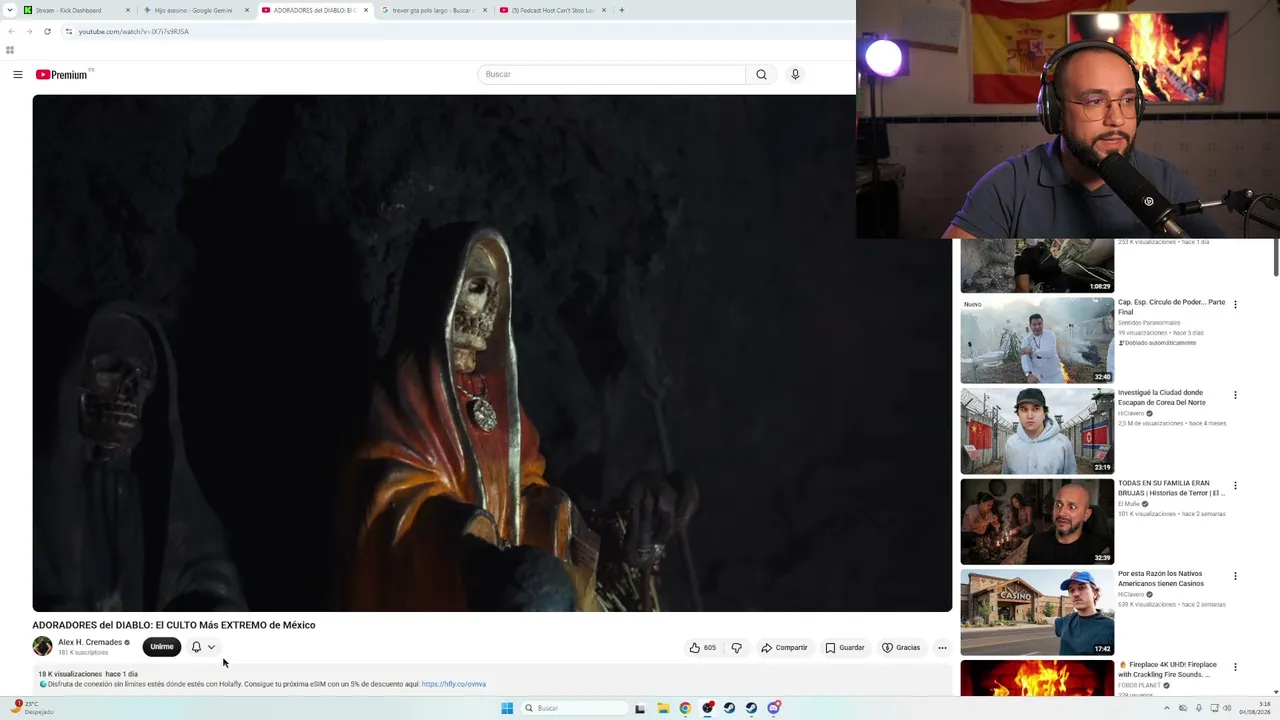Open 'Investigué la Ciudad donde Escapan' video title
Image resolution: width=1280 pixels, height=720 pixels.
(x=1162, y=398)
